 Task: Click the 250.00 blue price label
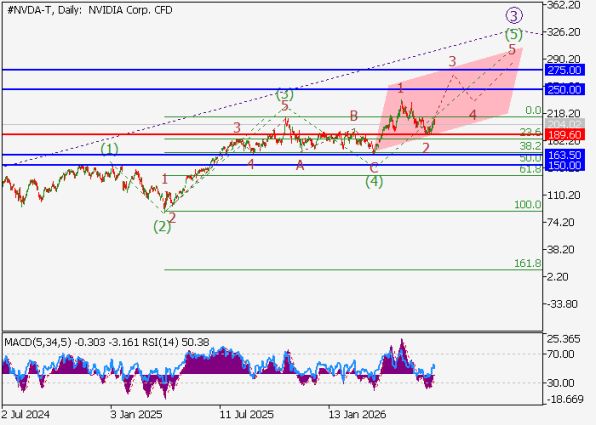pos(564,90)
